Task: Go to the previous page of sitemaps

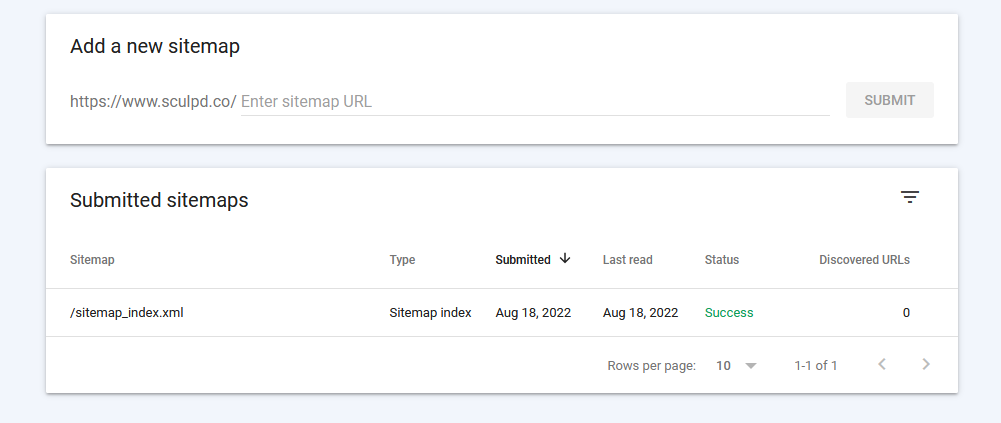Action: 882,364
